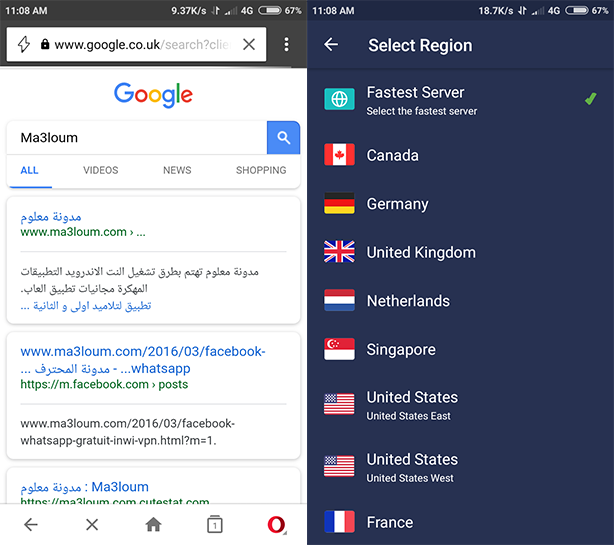Stop loading with bottom X icon
This screenshot has height=545, width=614.
pos(92,525)
